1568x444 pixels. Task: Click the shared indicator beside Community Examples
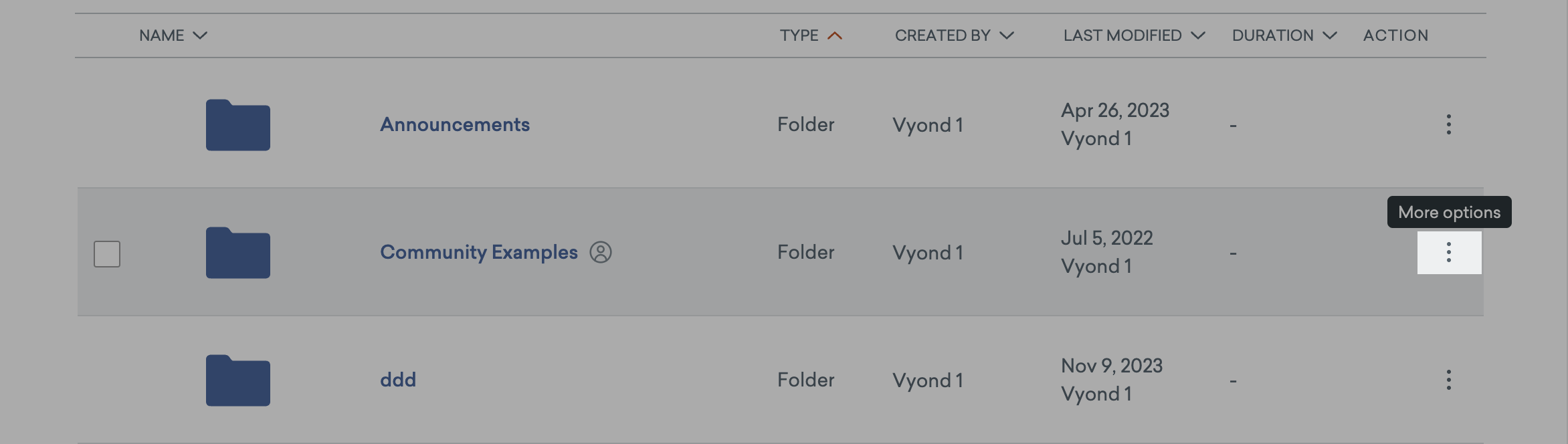601,253
